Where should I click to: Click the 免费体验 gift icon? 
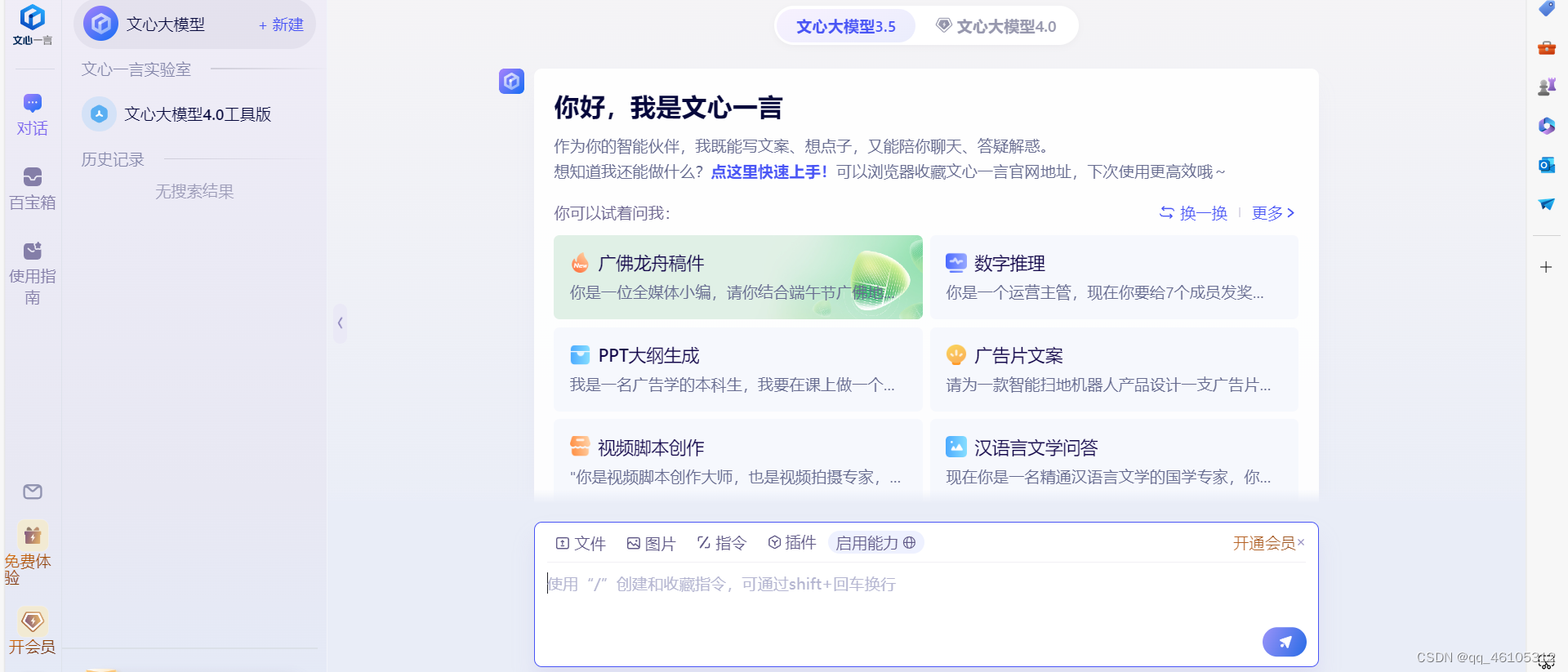point(33,536)
